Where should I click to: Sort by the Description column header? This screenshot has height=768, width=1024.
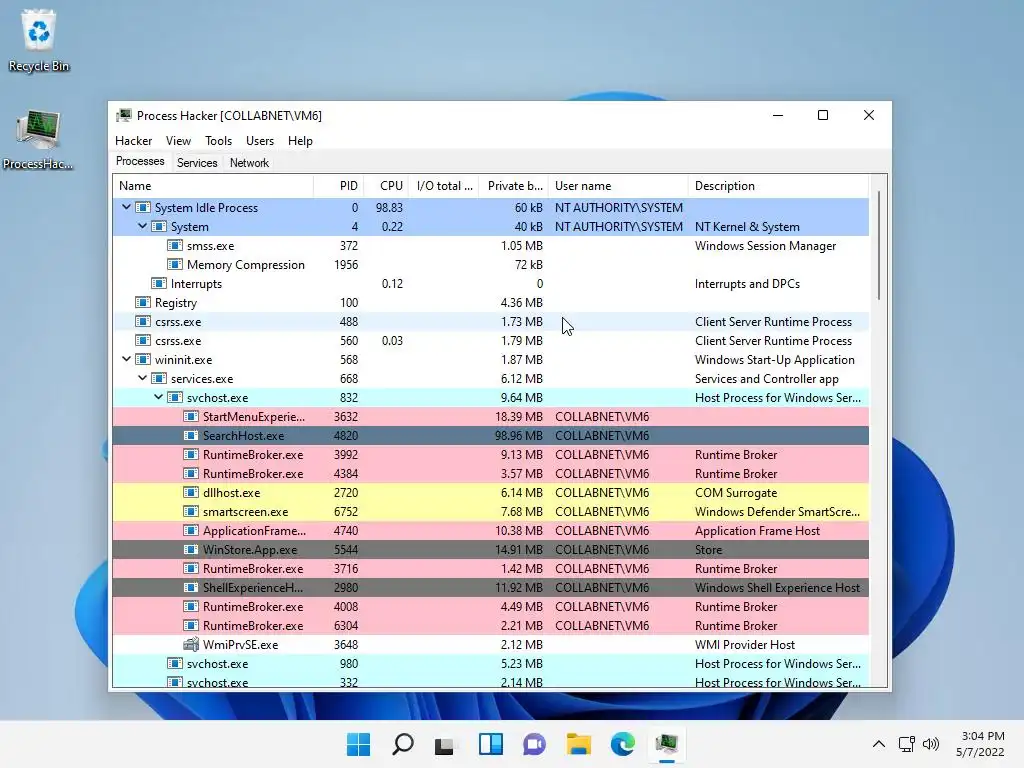pos(778,186)
